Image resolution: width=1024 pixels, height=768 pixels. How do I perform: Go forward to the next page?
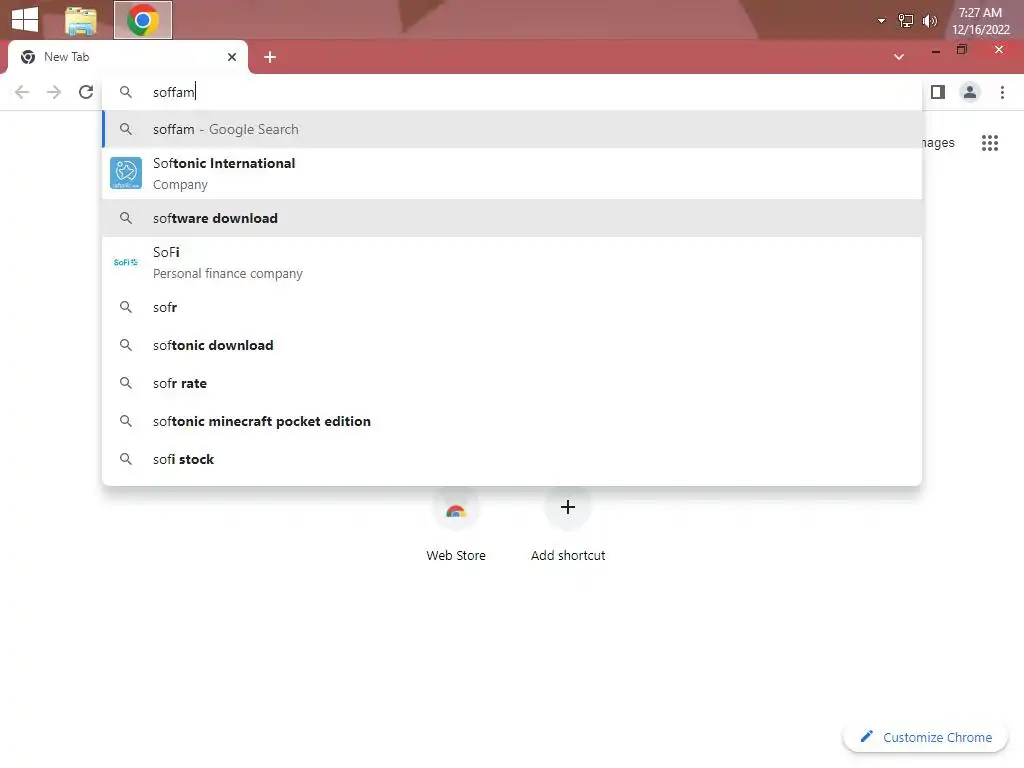pos(54,92)
